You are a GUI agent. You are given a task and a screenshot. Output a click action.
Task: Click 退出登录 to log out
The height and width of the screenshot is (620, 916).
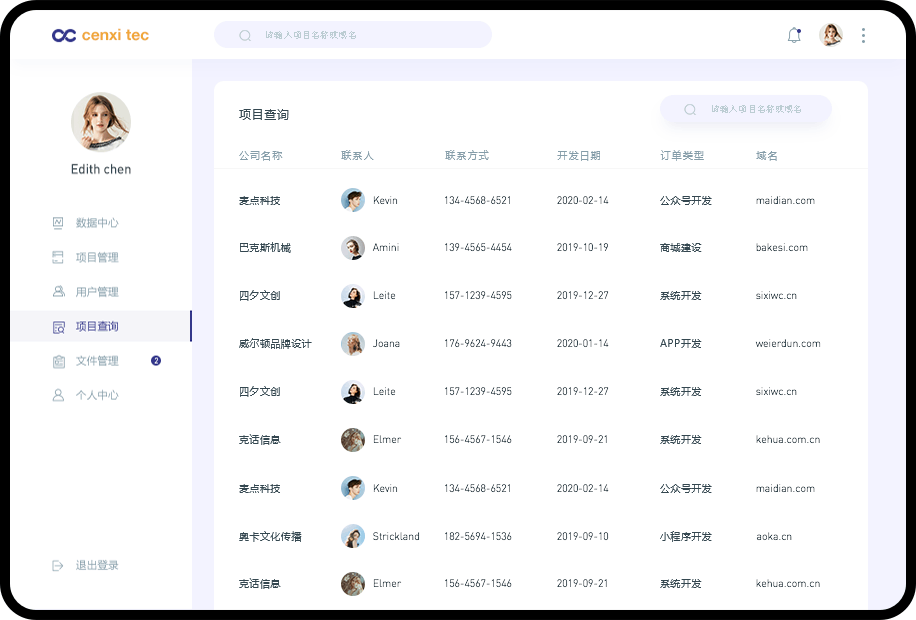point(97,565)
